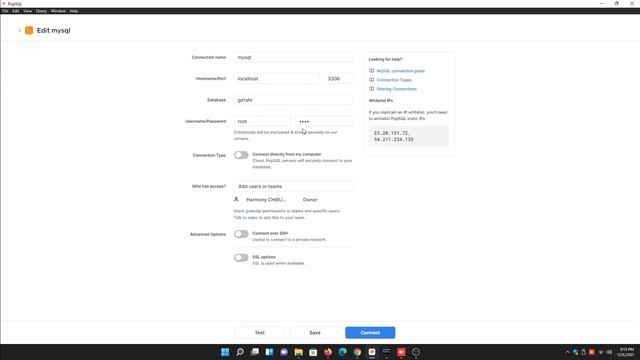Open Sharing Connections help link

click(x=396, y=89)
